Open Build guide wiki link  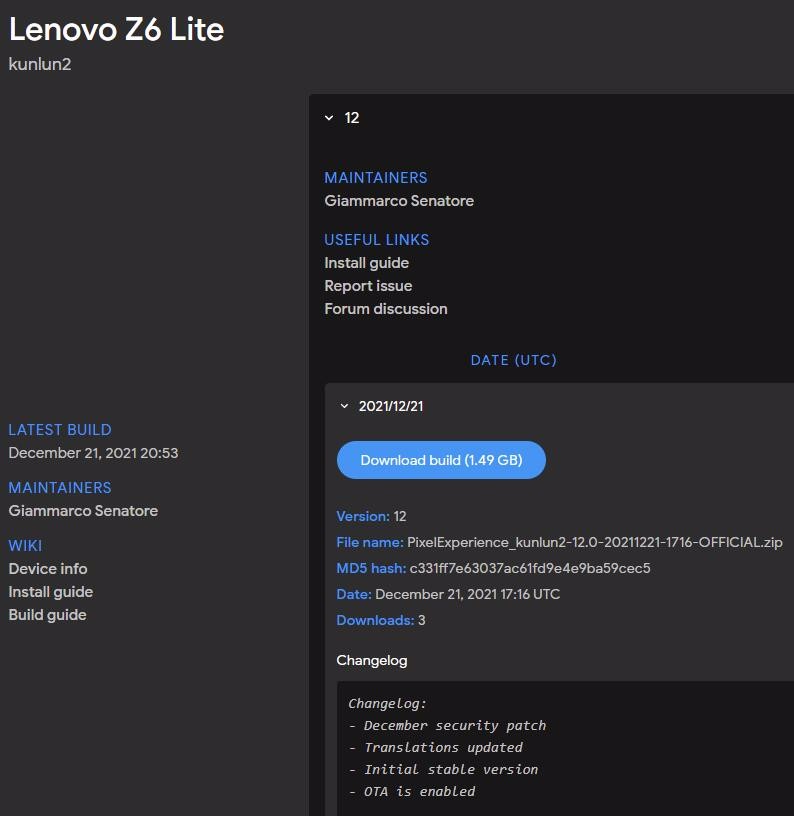[x=47, y=615]
